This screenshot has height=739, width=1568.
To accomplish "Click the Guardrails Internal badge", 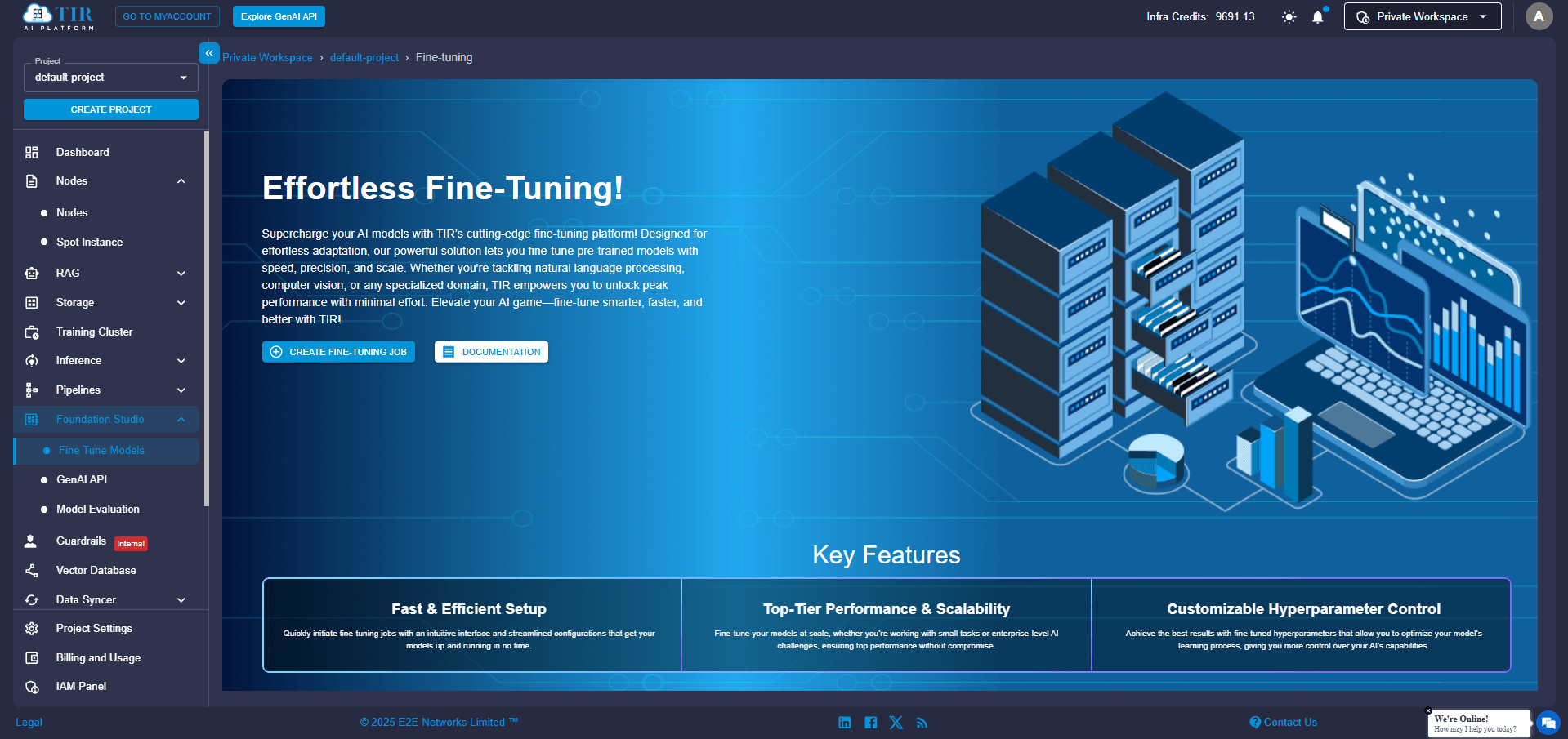I will pyautogui.click(x=131, y=544).
